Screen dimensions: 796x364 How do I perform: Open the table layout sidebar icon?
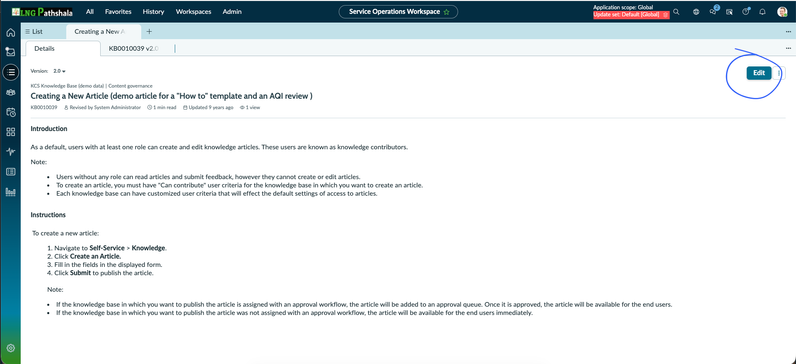pyautogui.click(x=11, y=172)
